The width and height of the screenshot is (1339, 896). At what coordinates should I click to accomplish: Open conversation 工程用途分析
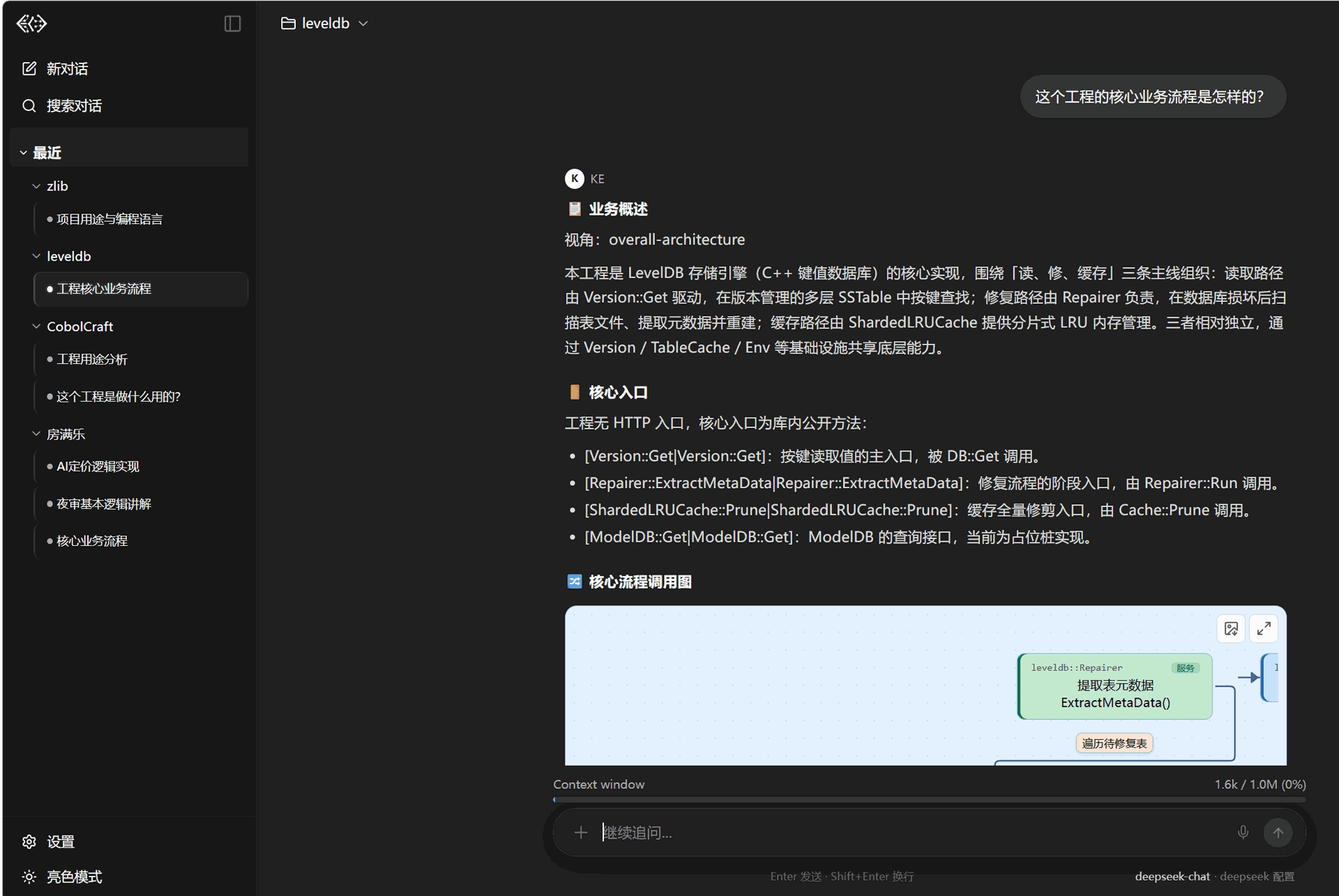pos(141,359)
